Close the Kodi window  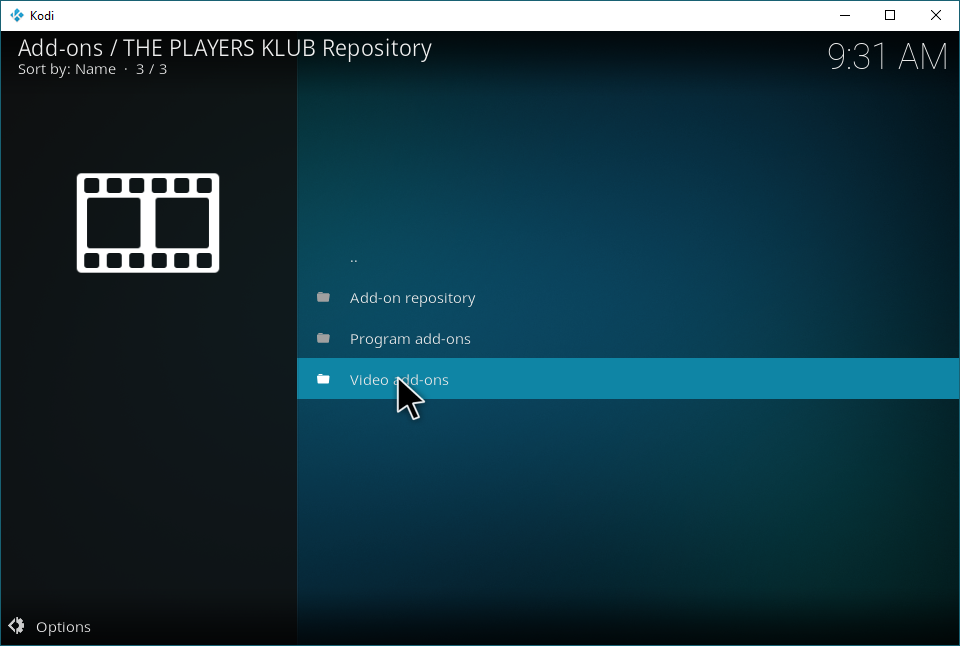935,15
